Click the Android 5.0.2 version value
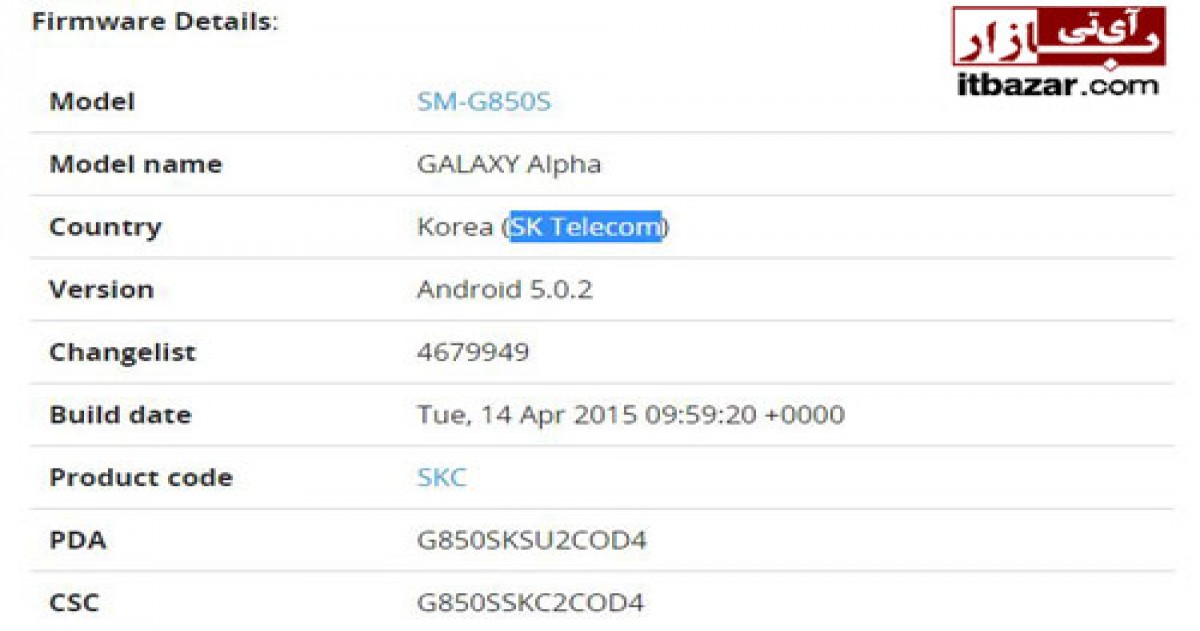The width and height of the screenshot is (1200, 631). coord(505,289)
